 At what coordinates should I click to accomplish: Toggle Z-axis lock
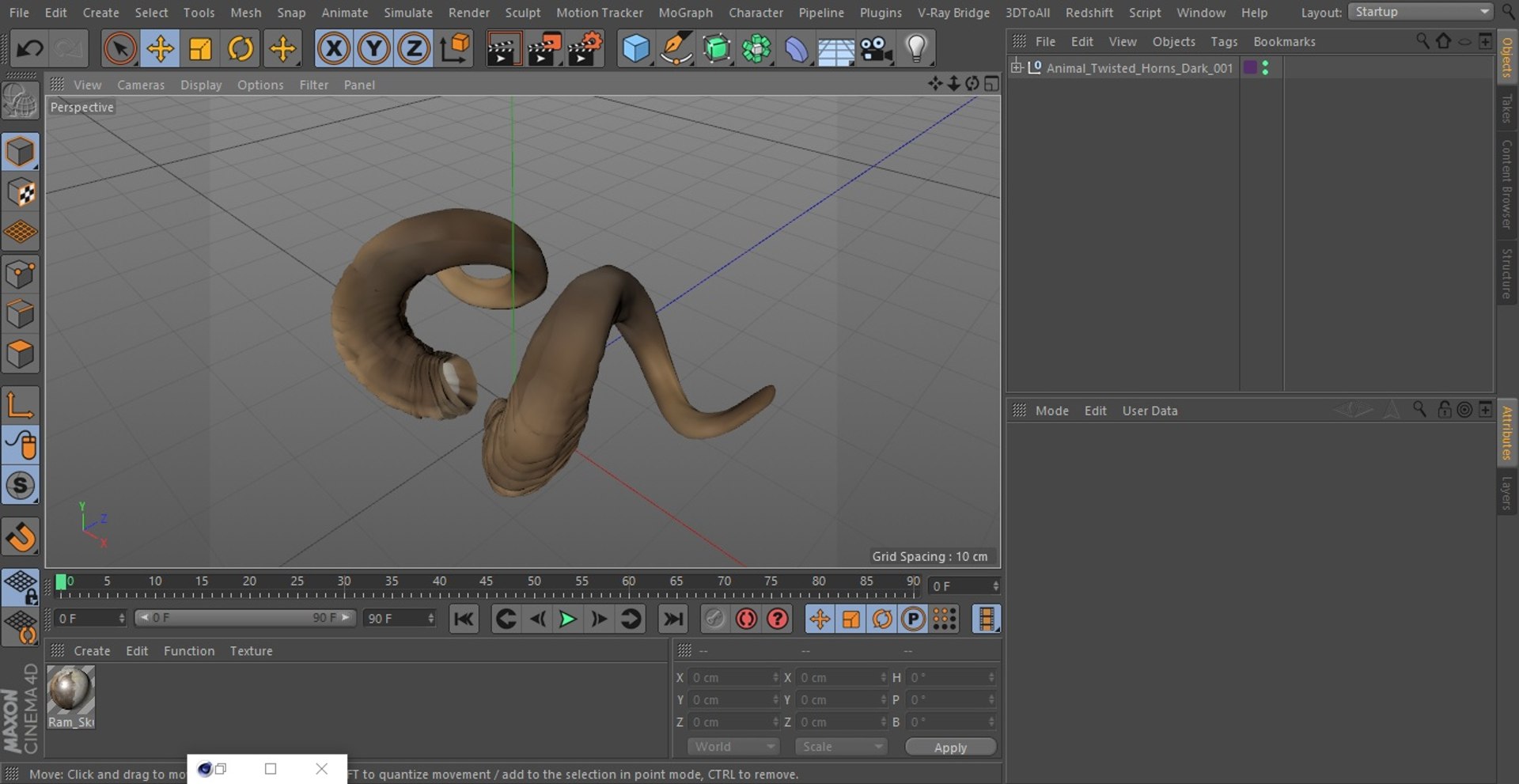click(x=413, y=49)
